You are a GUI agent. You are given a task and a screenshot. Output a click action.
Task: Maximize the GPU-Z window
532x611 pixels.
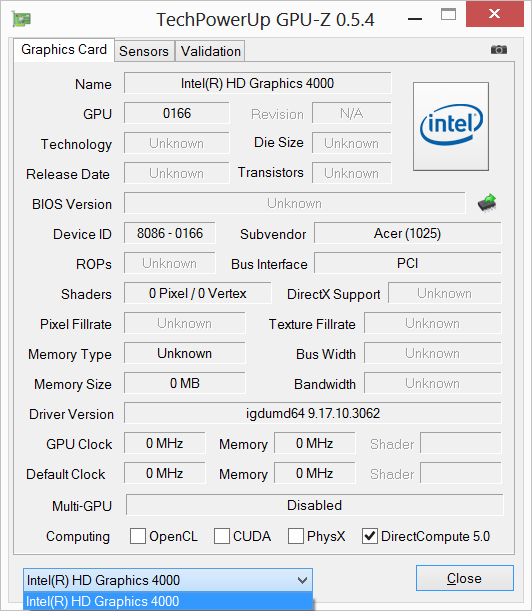pos(448,15)
